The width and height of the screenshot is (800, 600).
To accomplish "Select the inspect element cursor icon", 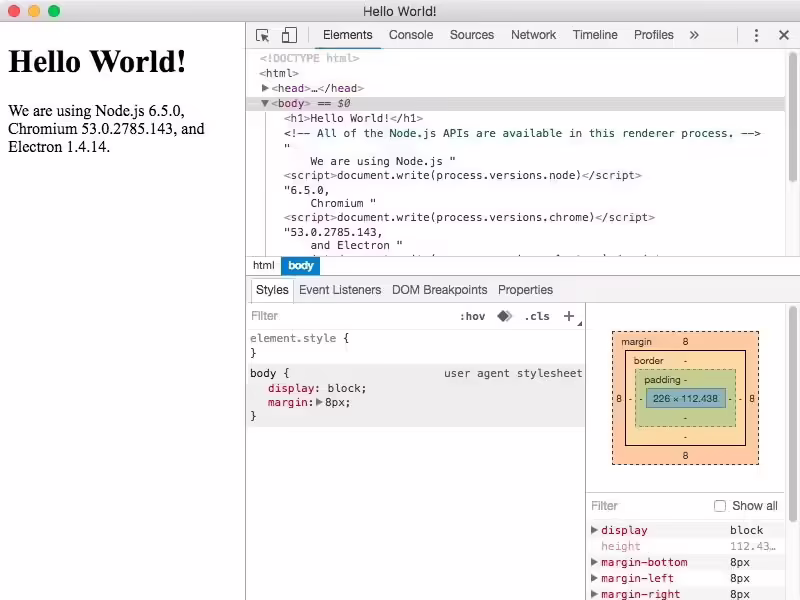I will point(260,34).
